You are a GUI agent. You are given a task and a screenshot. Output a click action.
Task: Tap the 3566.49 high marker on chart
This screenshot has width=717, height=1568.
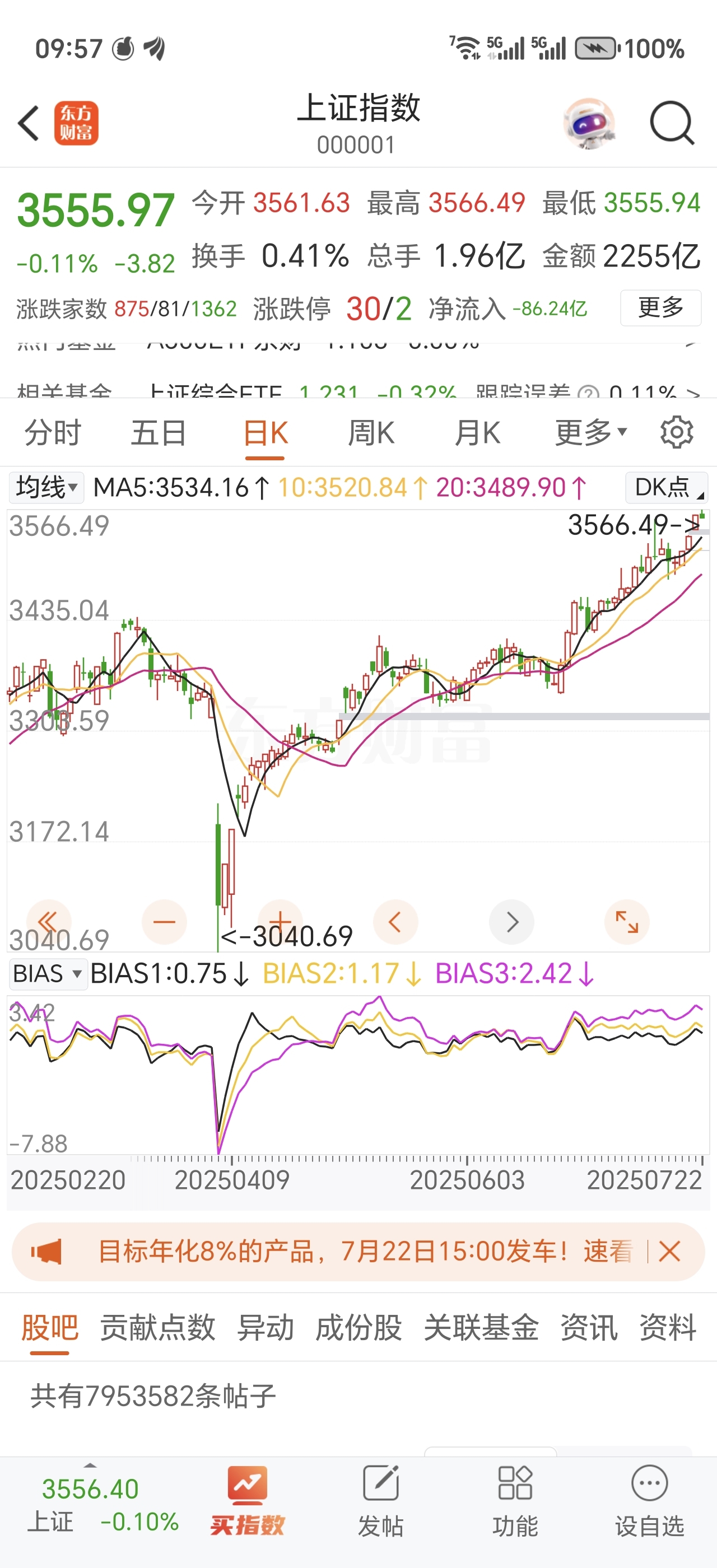[x=634, y=525]
